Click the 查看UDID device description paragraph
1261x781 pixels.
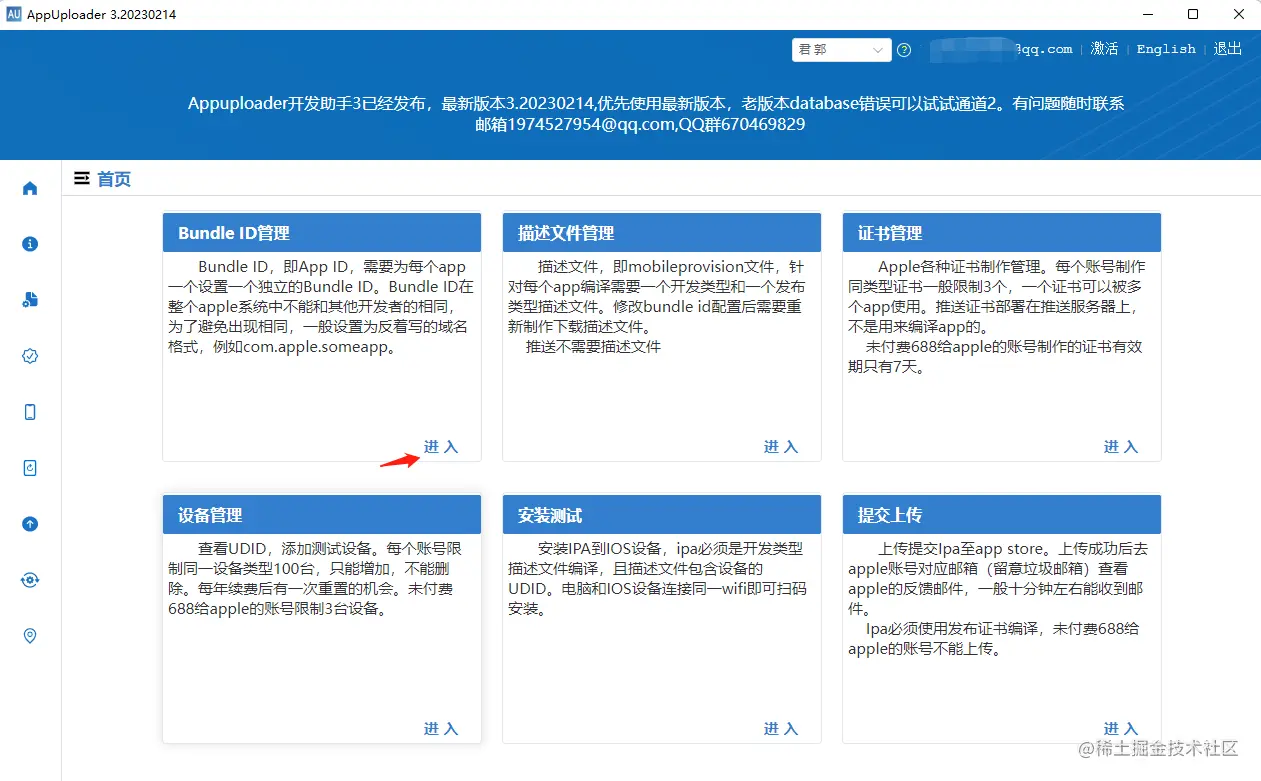(313, 579)
